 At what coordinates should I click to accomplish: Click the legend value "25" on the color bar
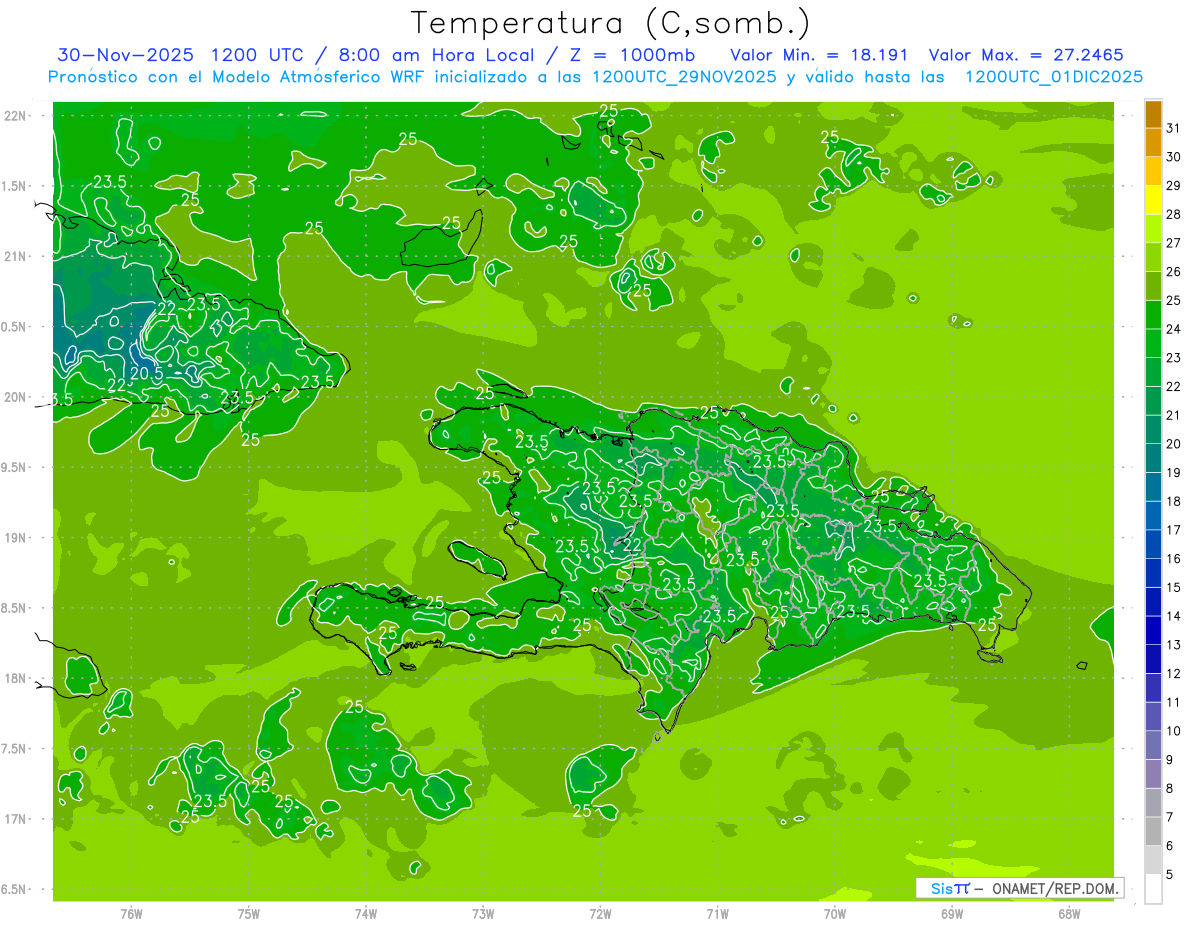click(1174, 300)
